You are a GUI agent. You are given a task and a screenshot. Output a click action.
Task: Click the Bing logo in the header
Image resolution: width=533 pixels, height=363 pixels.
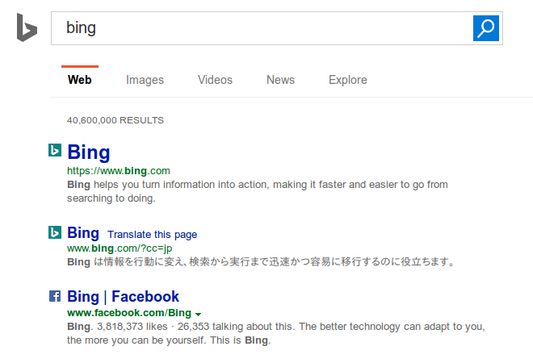[x=27, y=28]
